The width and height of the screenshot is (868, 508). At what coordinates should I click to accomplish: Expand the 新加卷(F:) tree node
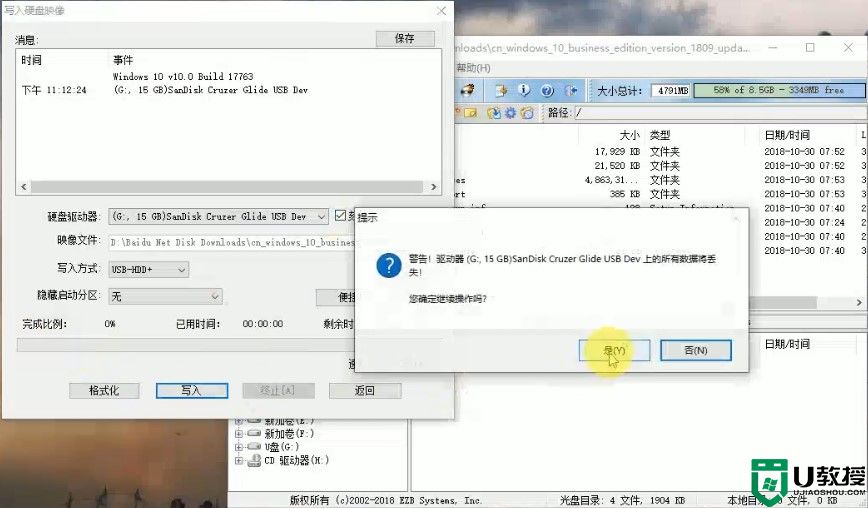click(239, 433)
